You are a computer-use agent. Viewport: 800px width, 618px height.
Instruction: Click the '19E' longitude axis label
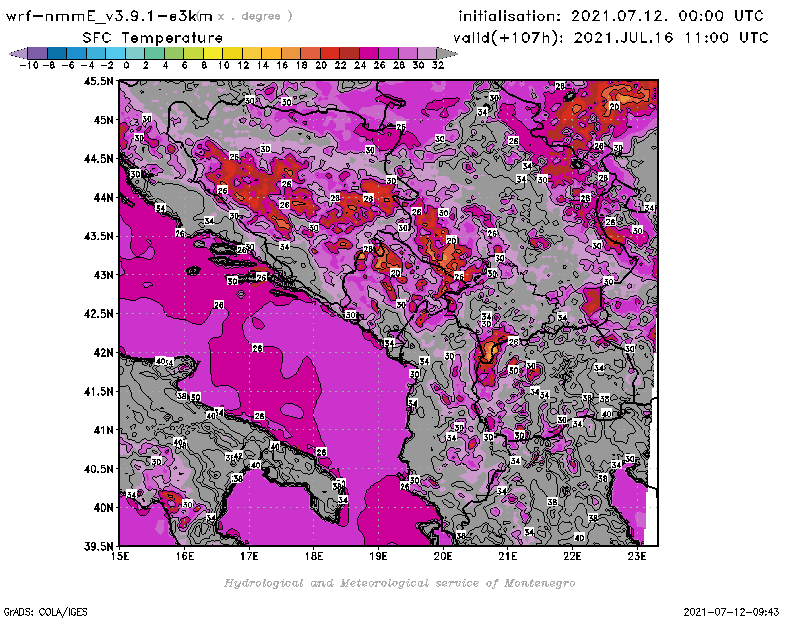pyautogui.click(x=379, y=556)
